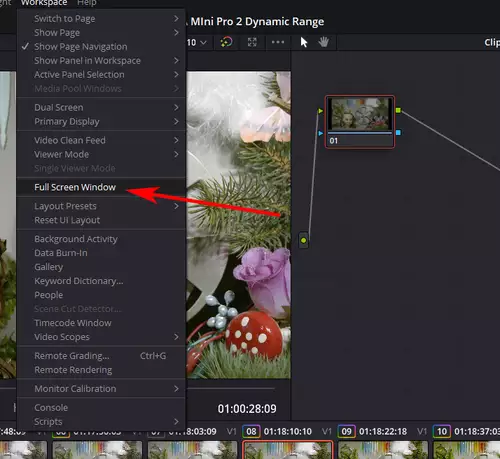Open the Workspace menu in menu bar

44,3
